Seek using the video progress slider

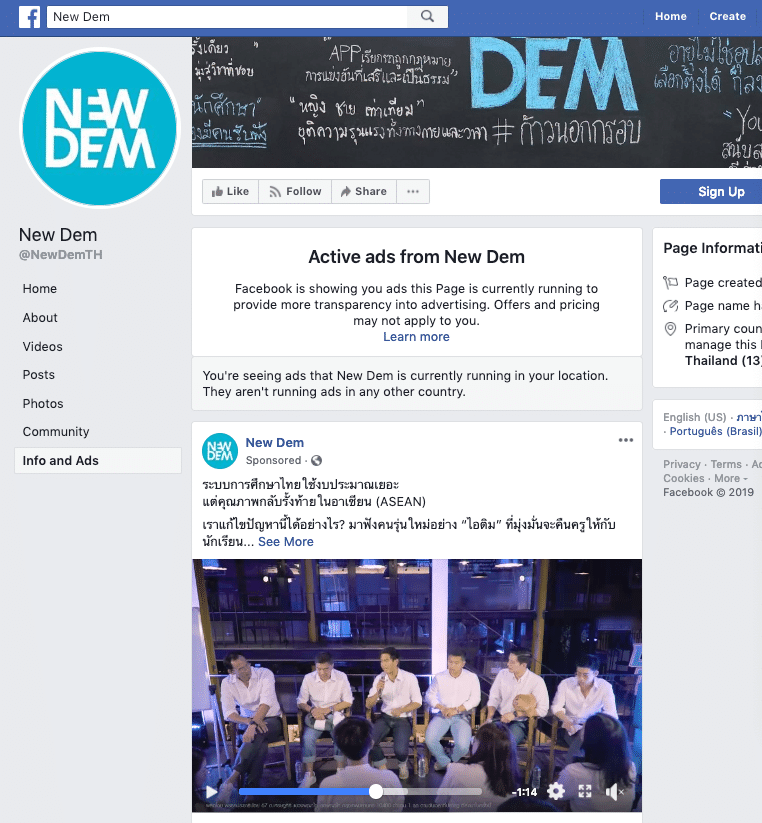tap(360, 792)
